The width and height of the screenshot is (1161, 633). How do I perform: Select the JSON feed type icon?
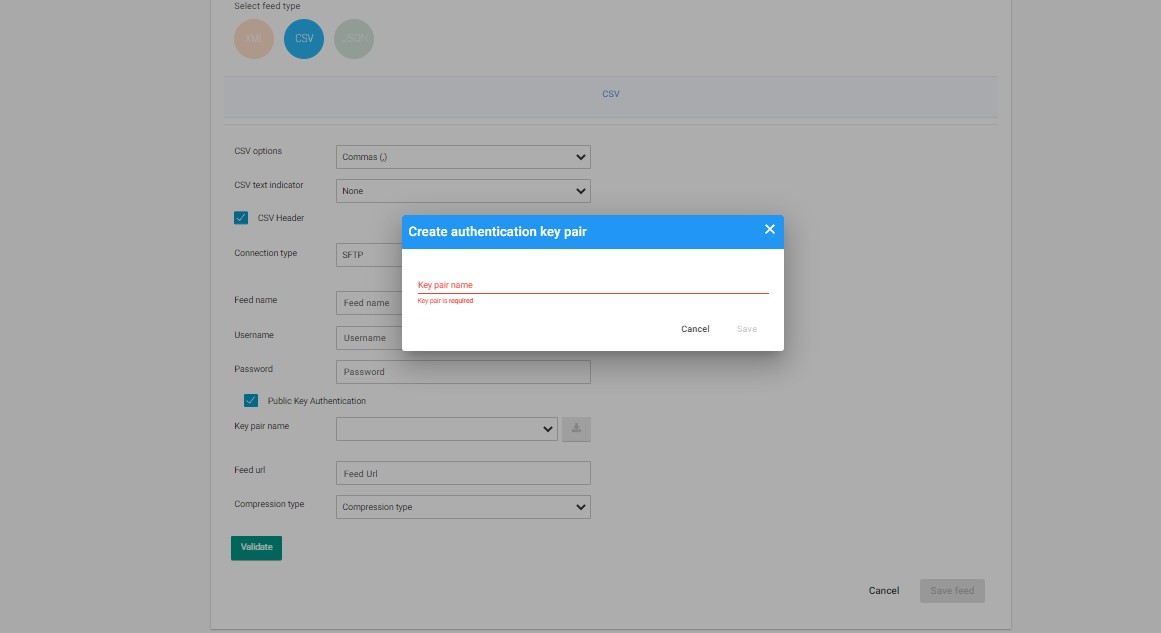coord(354,39)
